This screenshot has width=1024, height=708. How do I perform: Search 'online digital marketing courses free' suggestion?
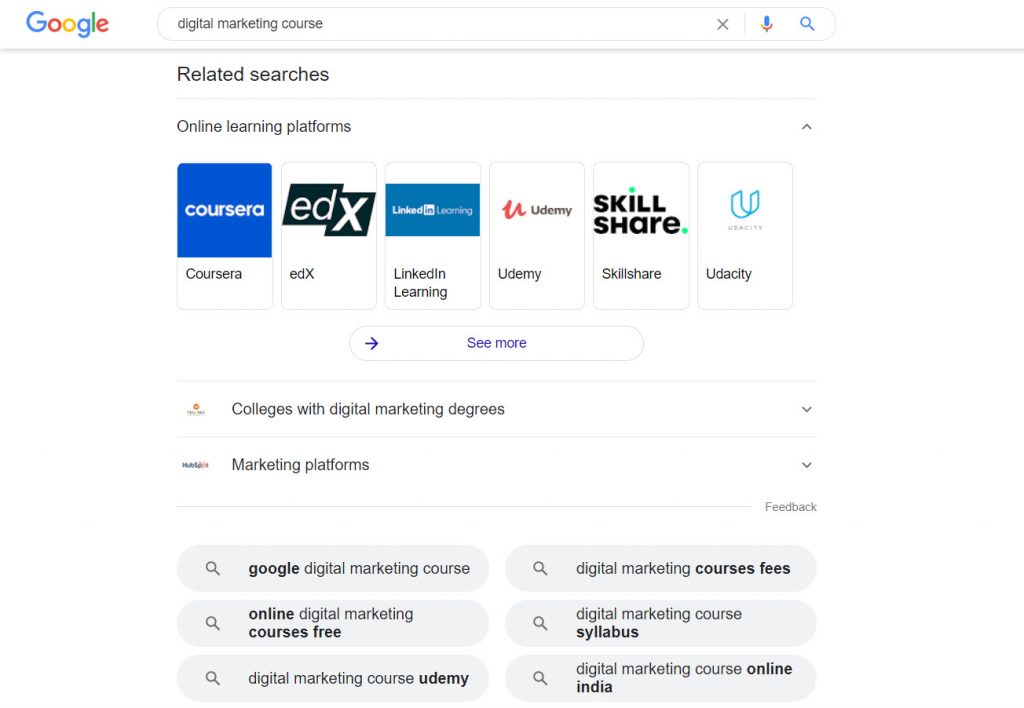point(332,623)
